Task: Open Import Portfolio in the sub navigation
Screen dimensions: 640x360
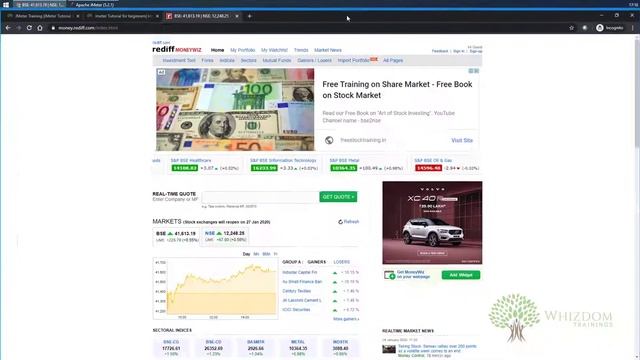Action: 353,60
